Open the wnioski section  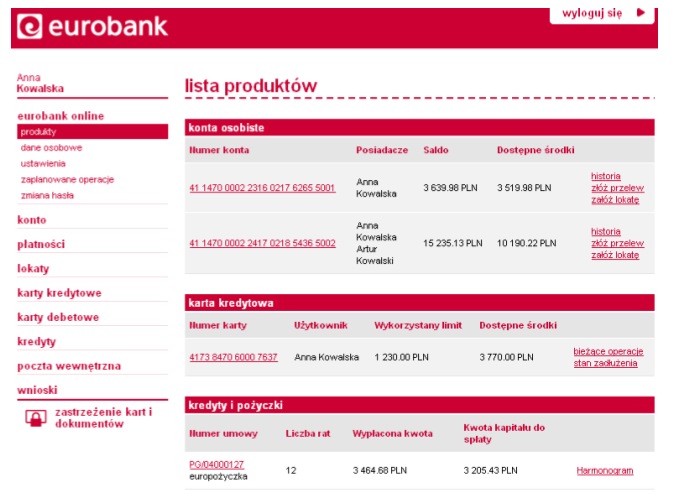click(37, 390)
